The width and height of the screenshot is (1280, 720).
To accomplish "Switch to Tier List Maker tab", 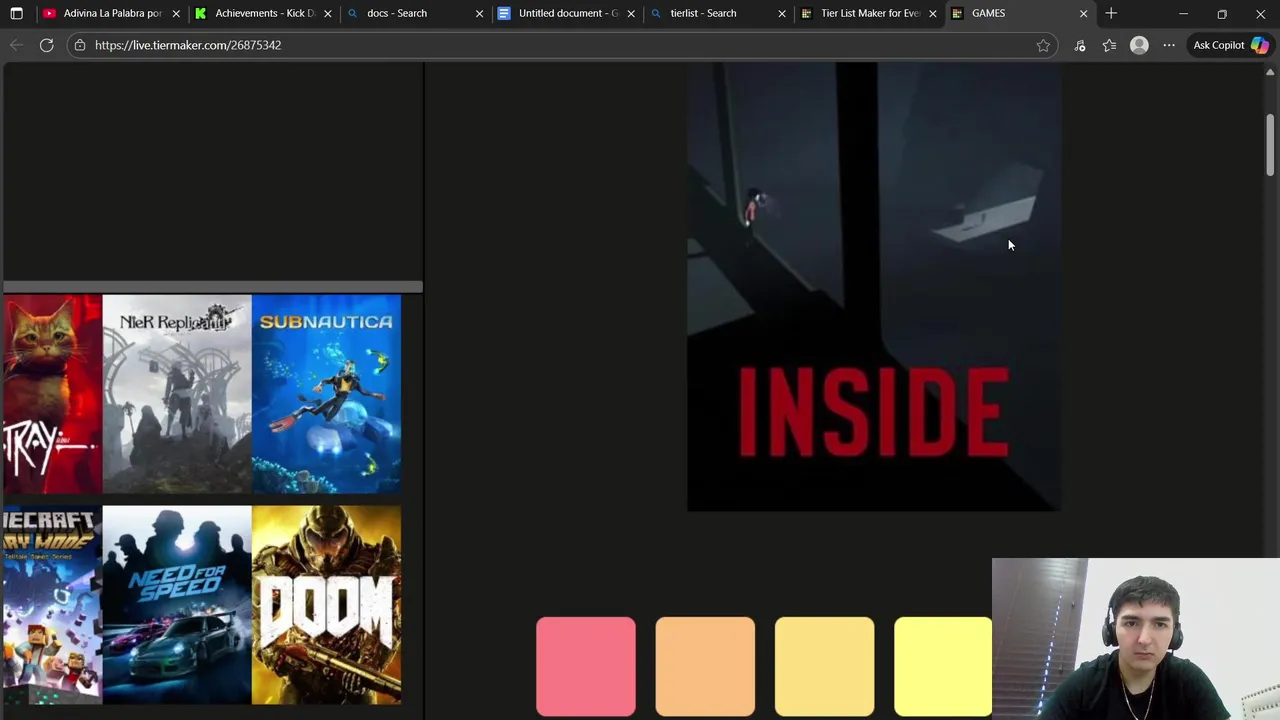I will point(870,13).
